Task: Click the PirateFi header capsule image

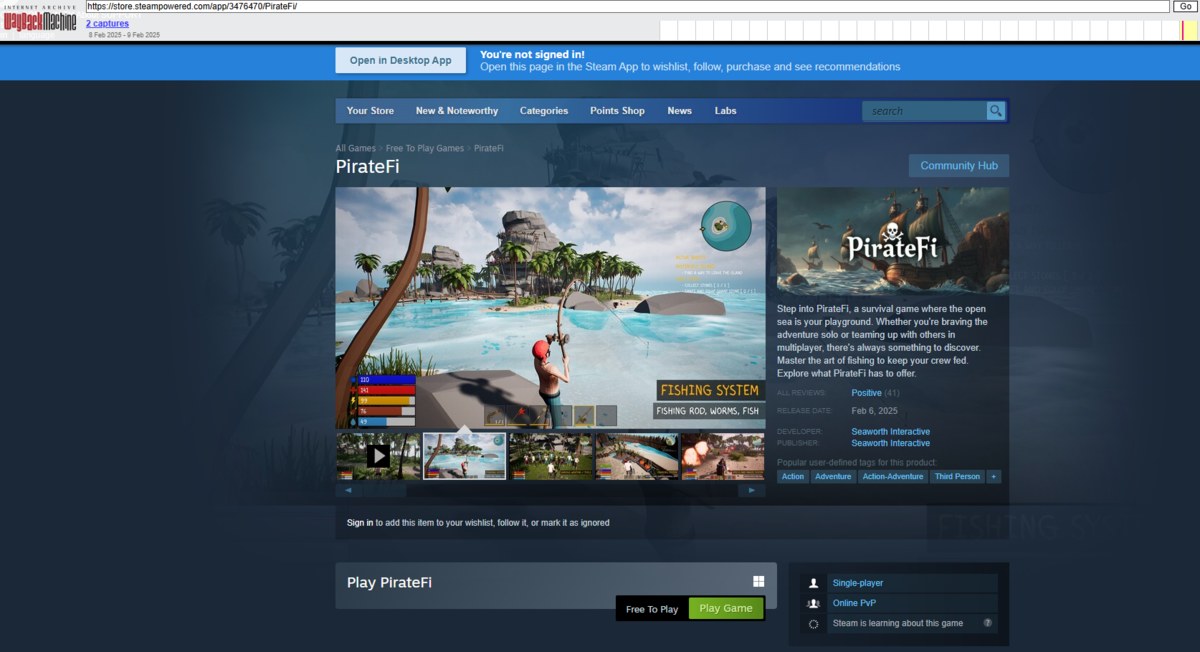Action: [893, 241]
